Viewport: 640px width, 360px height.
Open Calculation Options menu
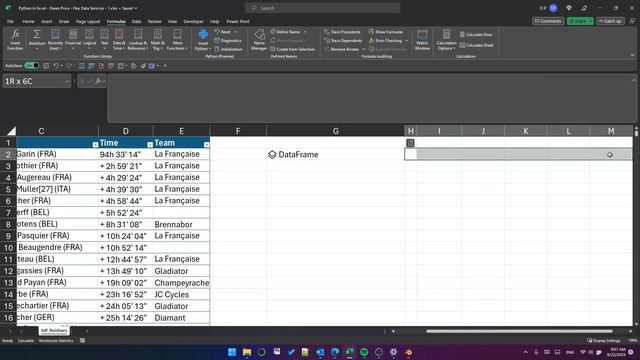click(446, 40)
